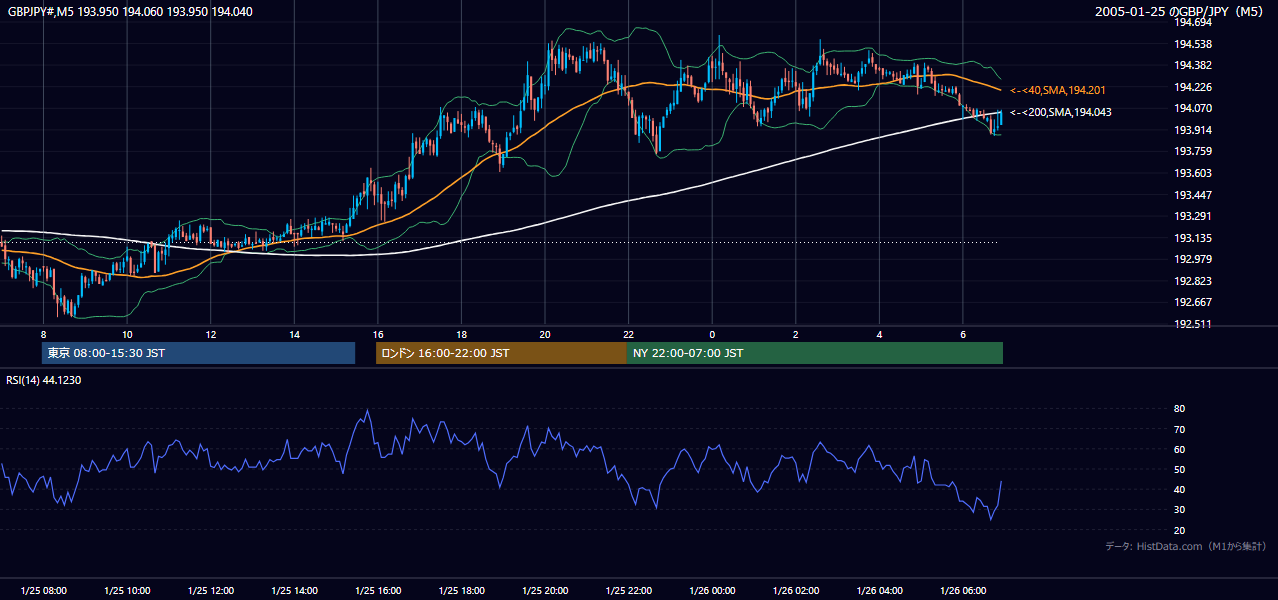1278x600 pixels.
Task: Click the 1/25 12:00 time axis label
Action: 211,591
